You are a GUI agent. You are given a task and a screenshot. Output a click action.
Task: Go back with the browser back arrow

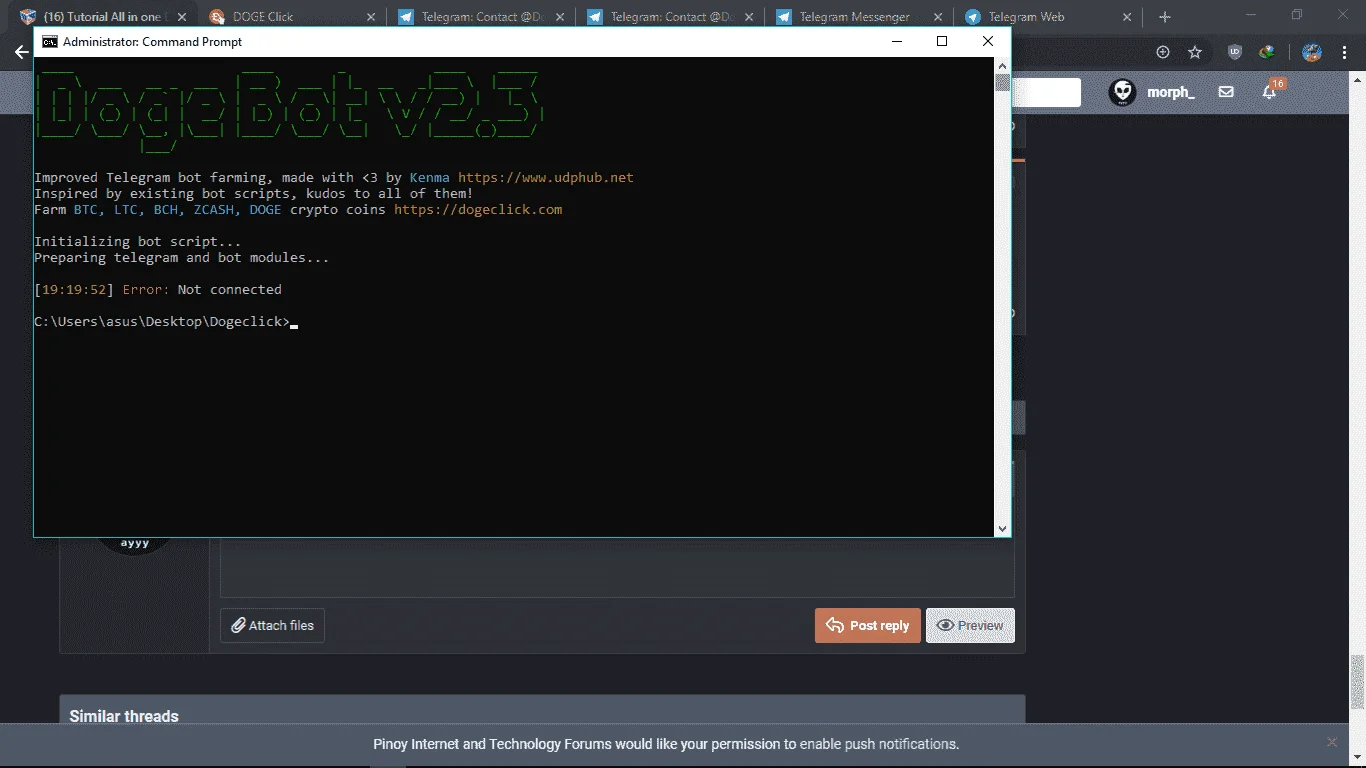[22, 52]
